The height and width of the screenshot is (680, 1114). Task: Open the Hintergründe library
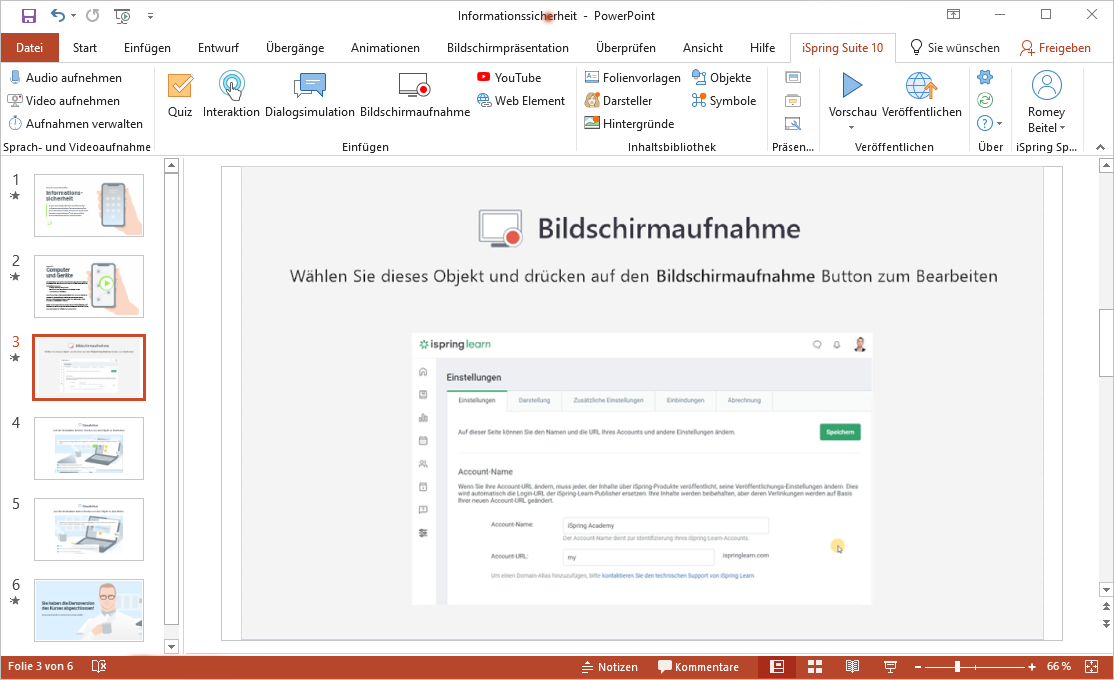tap(629, 124)
